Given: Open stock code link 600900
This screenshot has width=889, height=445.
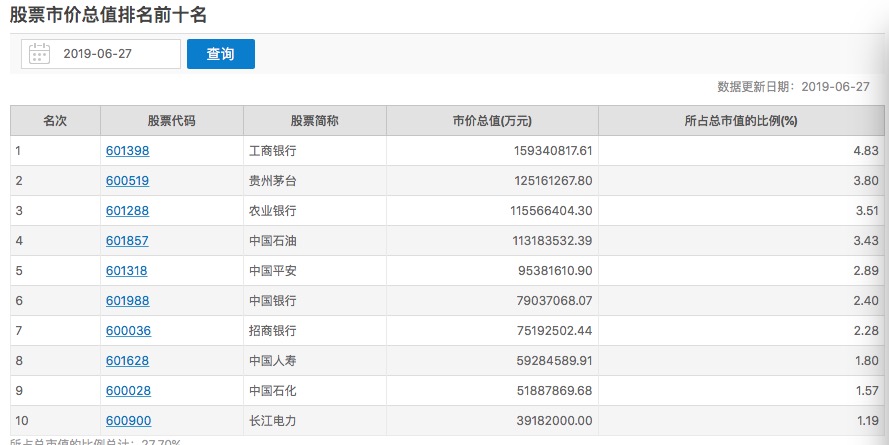Looking at the screenshot, I should click(x=129, y=421).
